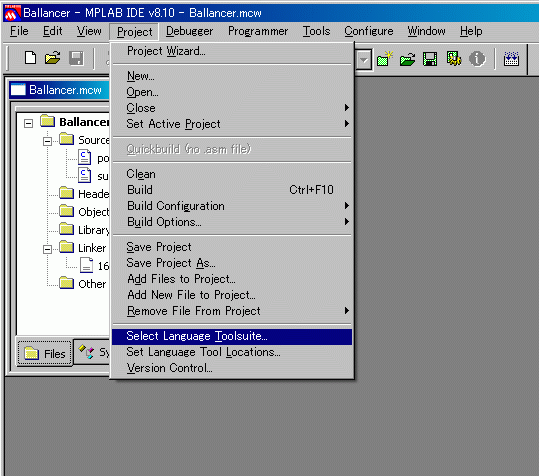Choose Set Language Tool Locations...
This screenshot has width=539, height=476.
232,352
